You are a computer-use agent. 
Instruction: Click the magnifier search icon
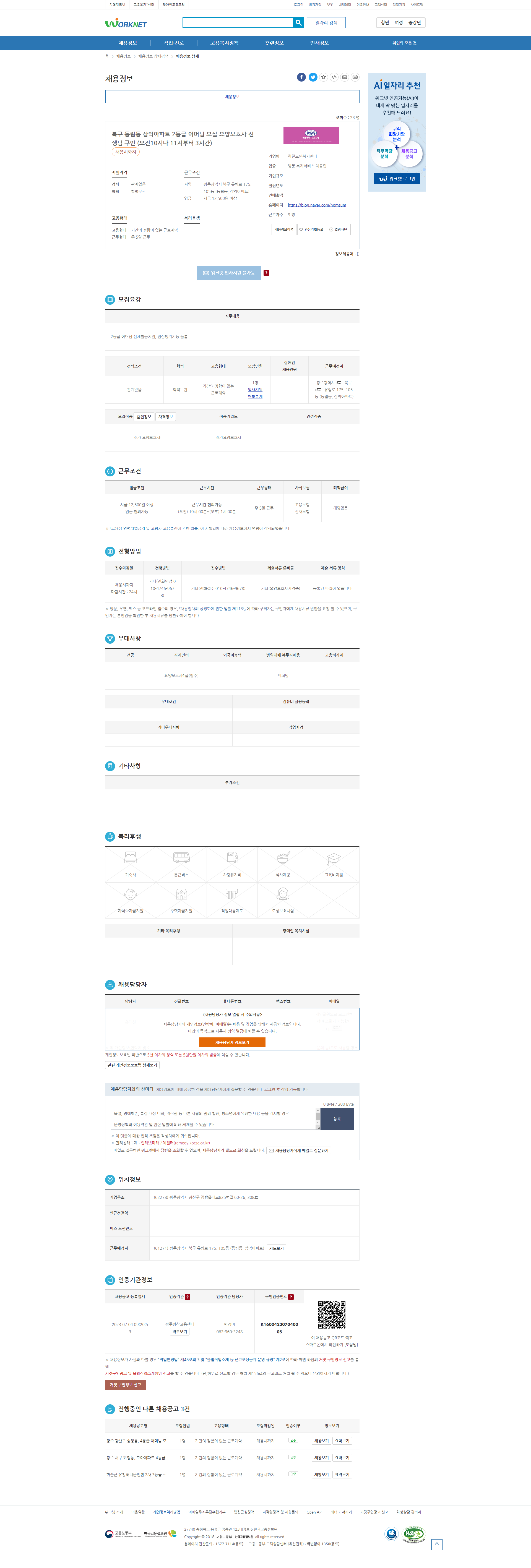point(298,22)
